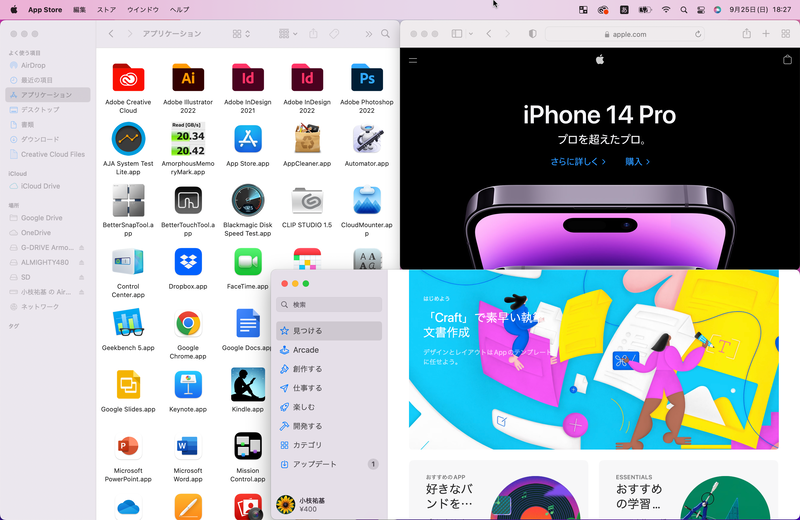The image size is (800, 520).
Task: Select アップデート in App Store sidebar
Action: click(329, 464)
